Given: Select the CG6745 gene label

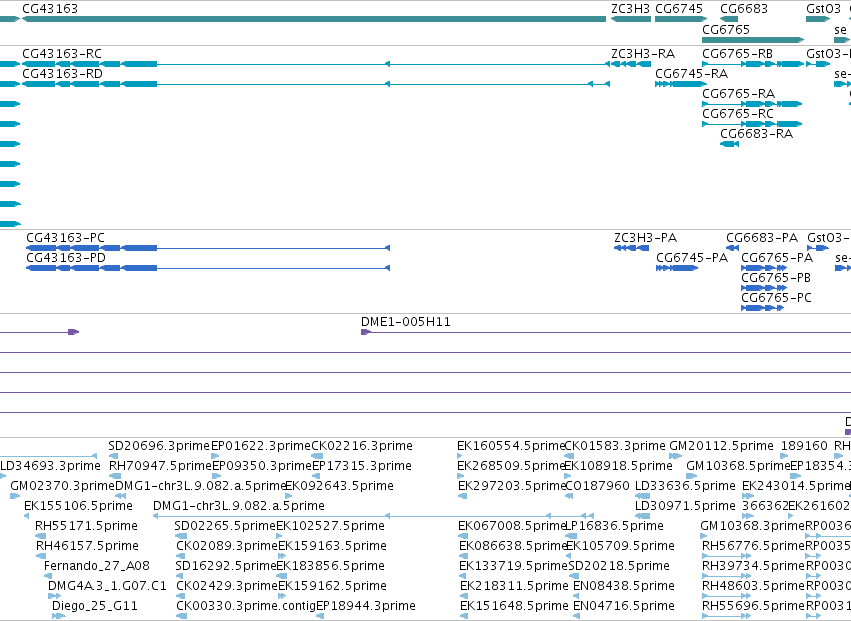Looking at the screenshot, I should pyautogui.click(x=679, y=9).
